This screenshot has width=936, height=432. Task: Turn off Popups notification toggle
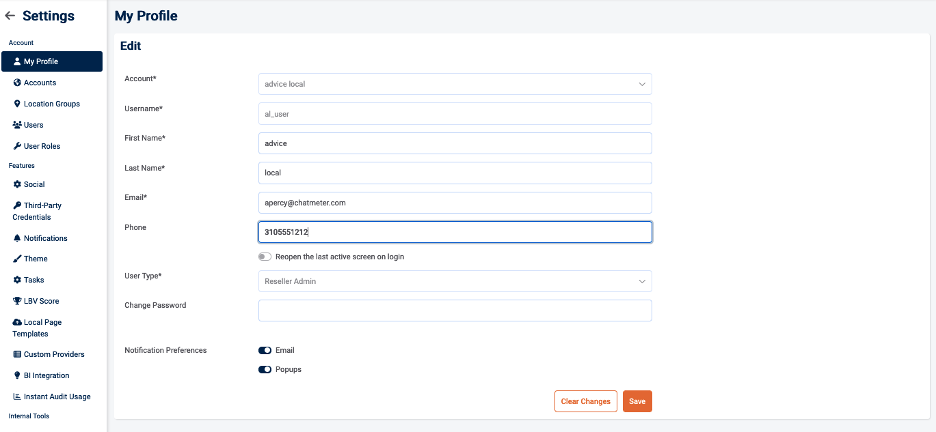pos(265,369)
